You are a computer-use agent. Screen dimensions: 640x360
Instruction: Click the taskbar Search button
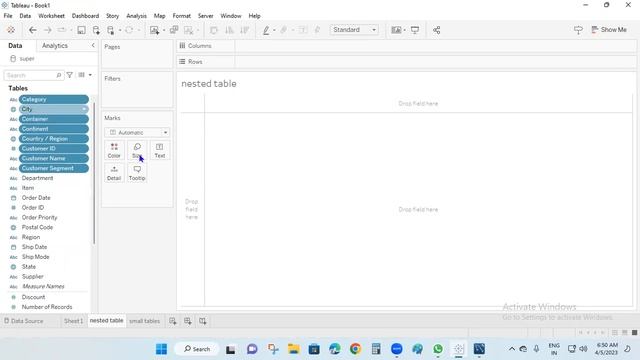point(197,349)
